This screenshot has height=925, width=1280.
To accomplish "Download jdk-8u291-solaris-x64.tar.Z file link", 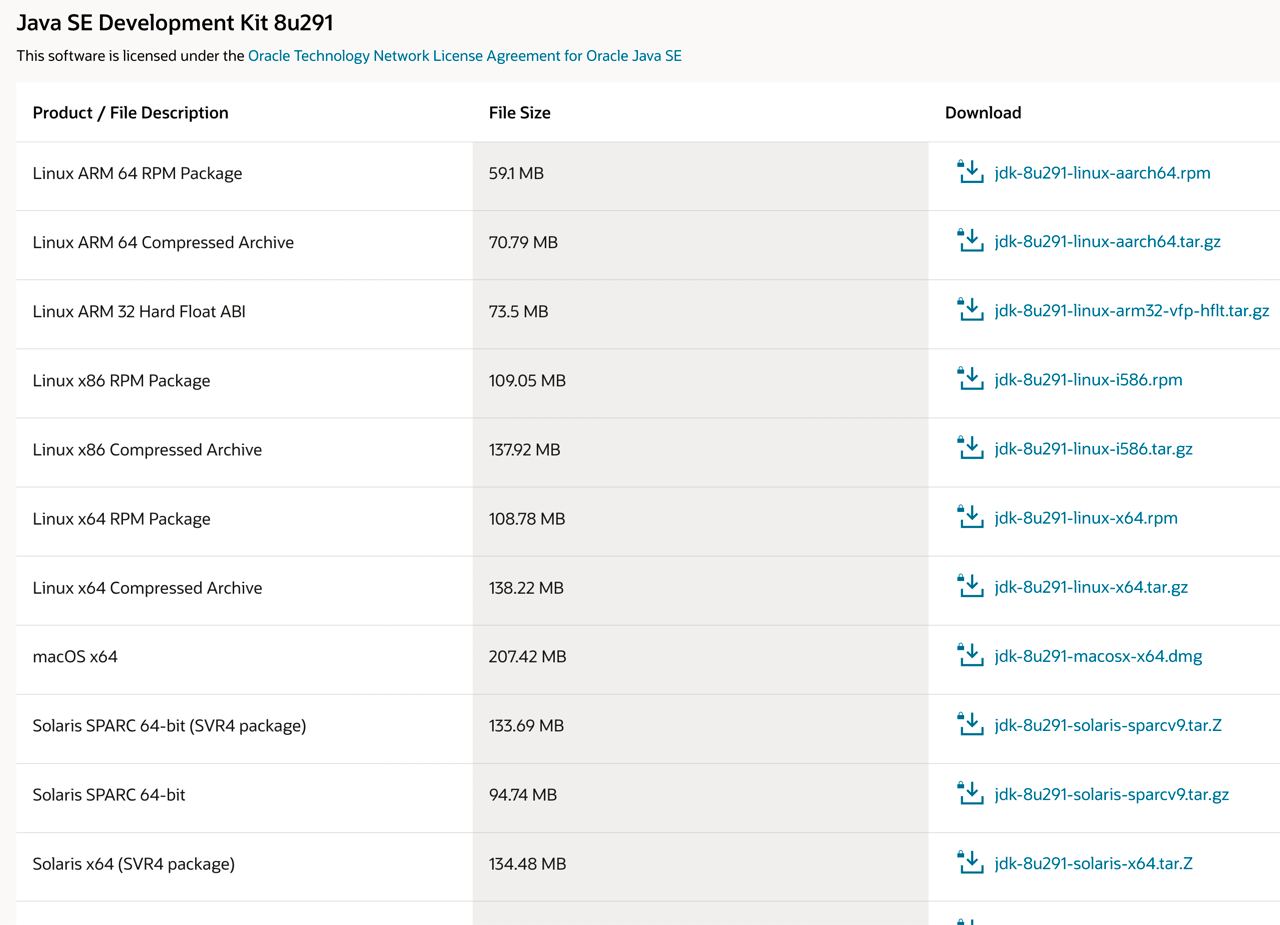I will click(1093, 863).
